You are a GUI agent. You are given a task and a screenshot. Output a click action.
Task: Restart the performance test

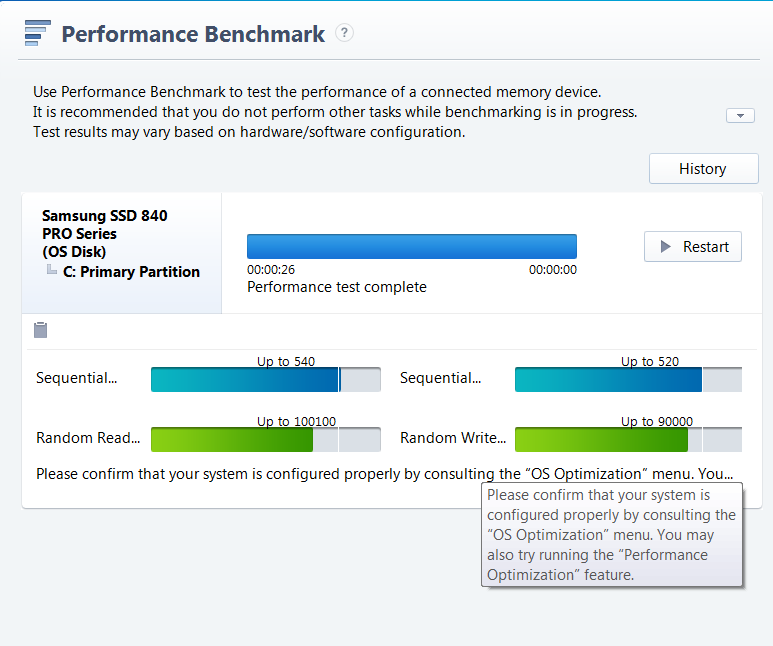pyautogui.click(x=693, y=247)
